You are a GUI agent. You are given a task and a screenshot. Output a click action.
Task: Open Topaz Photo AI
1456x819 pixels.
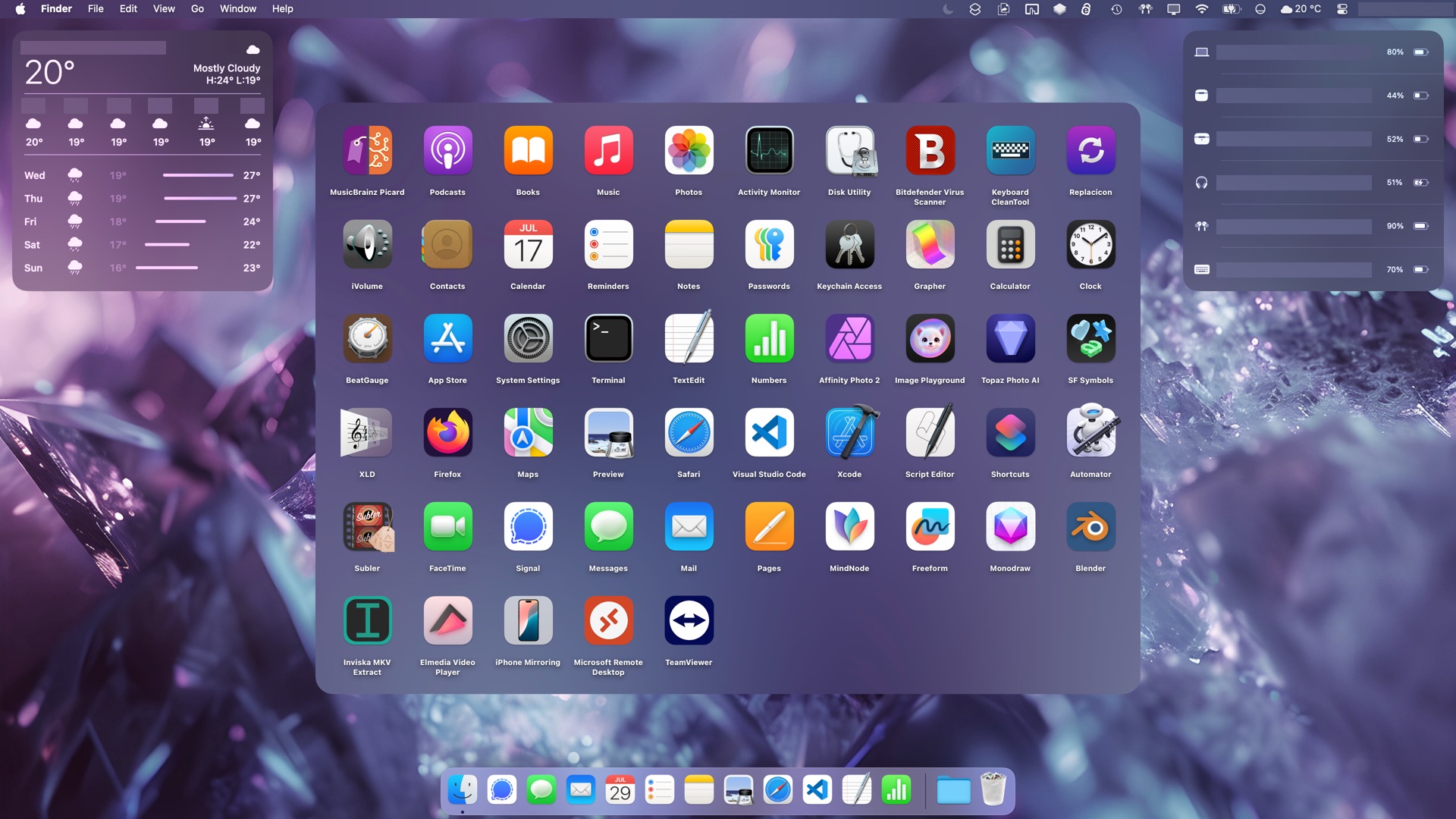coord(1009,338)
